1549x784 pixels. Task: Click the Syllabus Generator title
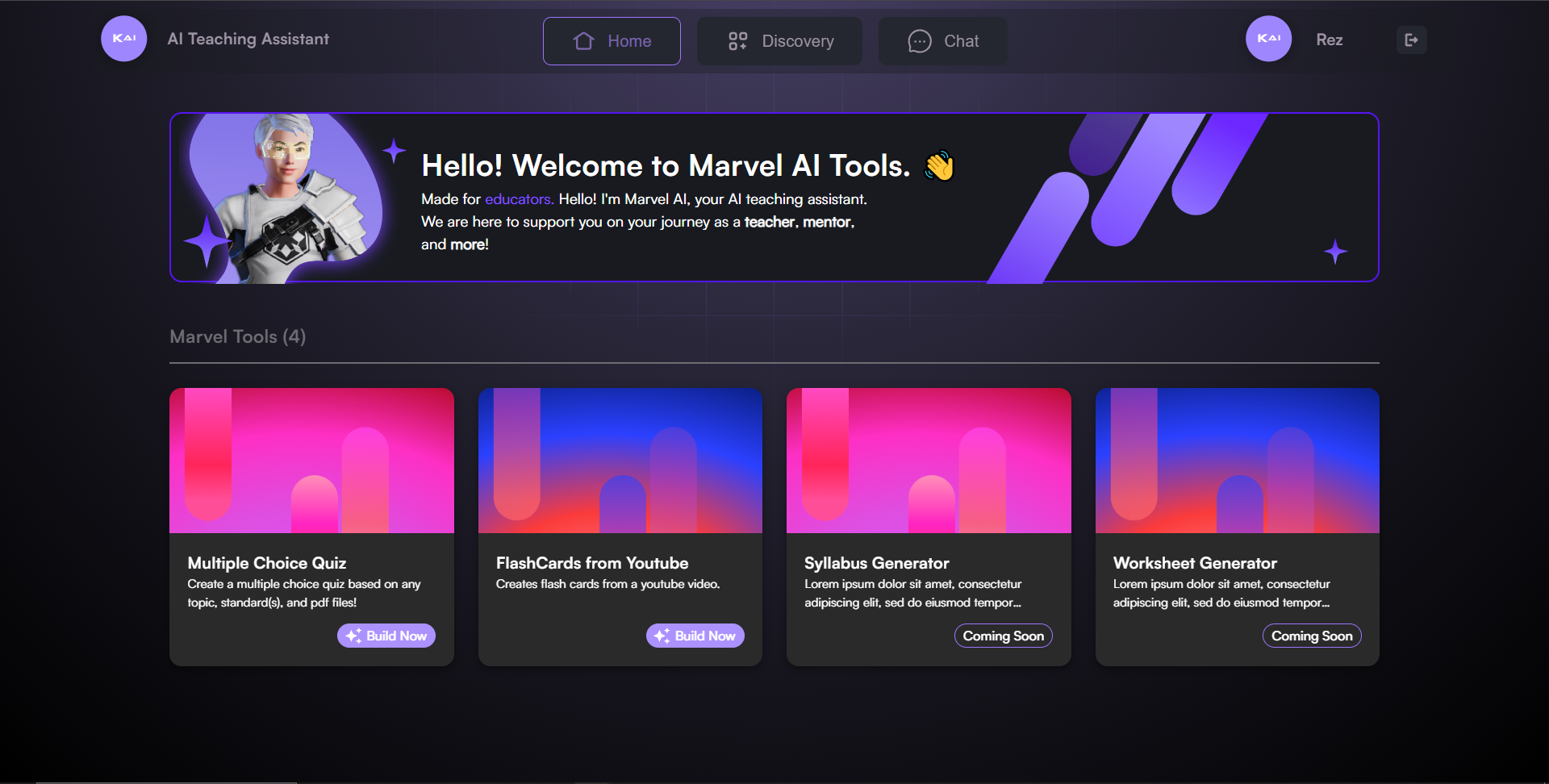click(x=877, y=563)
